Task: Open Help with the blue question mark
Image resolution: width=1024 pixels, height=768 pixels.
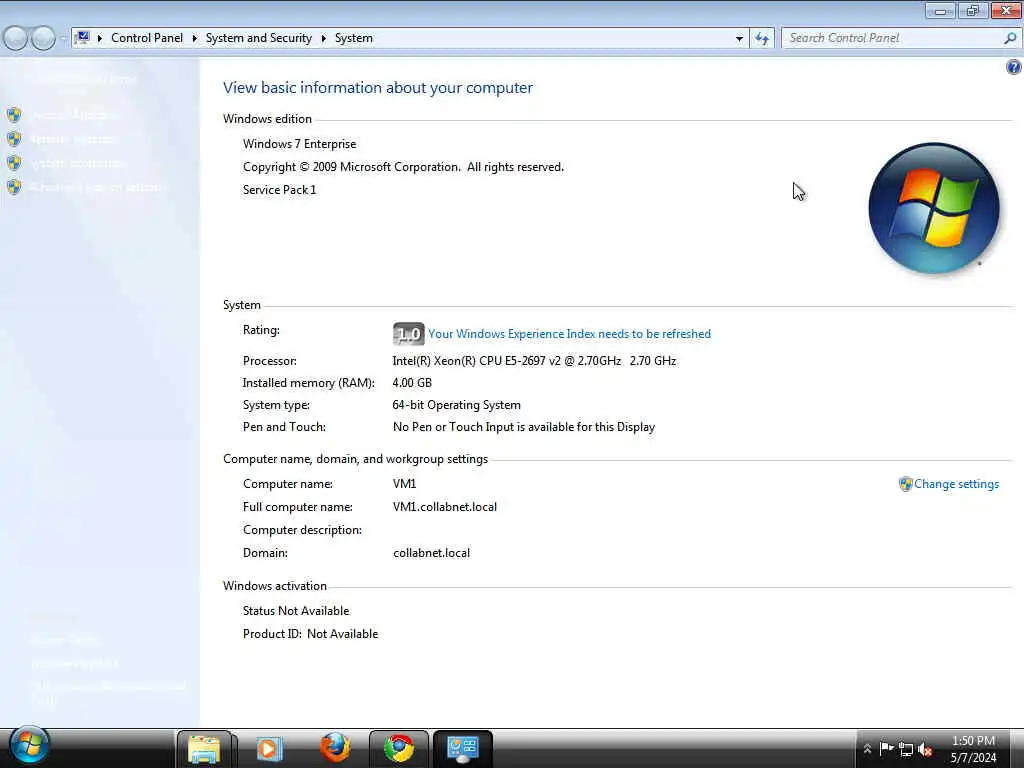Action: pos(1014,67)
